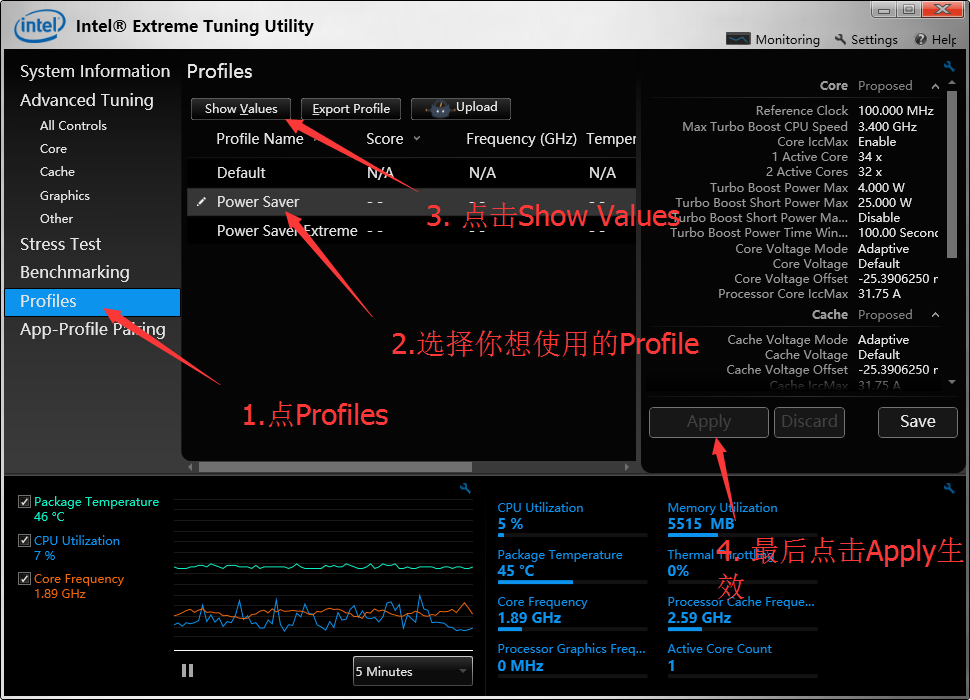Image resolution: width=970 pixels, height=700 pixels.
Task: Click Core Voltage Mode Adaptive value
Action: (883, 249)
